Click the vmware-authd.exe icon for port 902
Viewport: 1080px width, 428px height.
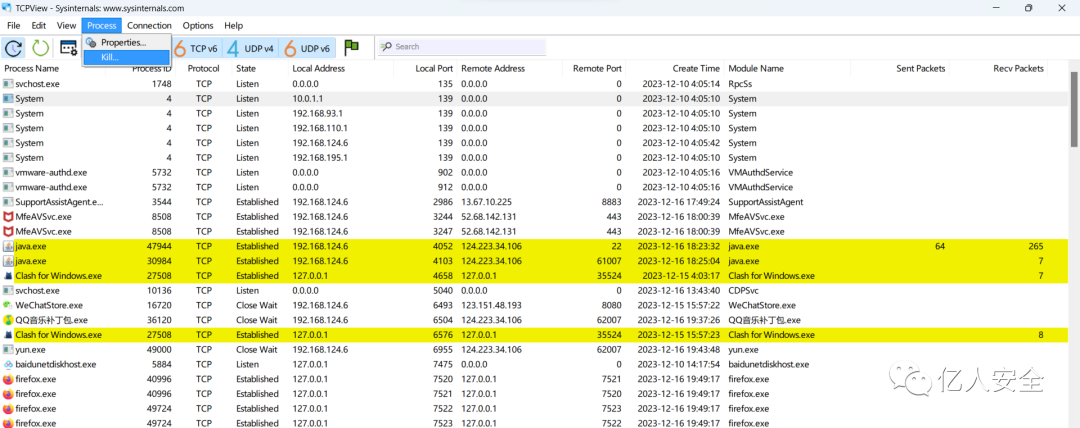pos(8,172)
